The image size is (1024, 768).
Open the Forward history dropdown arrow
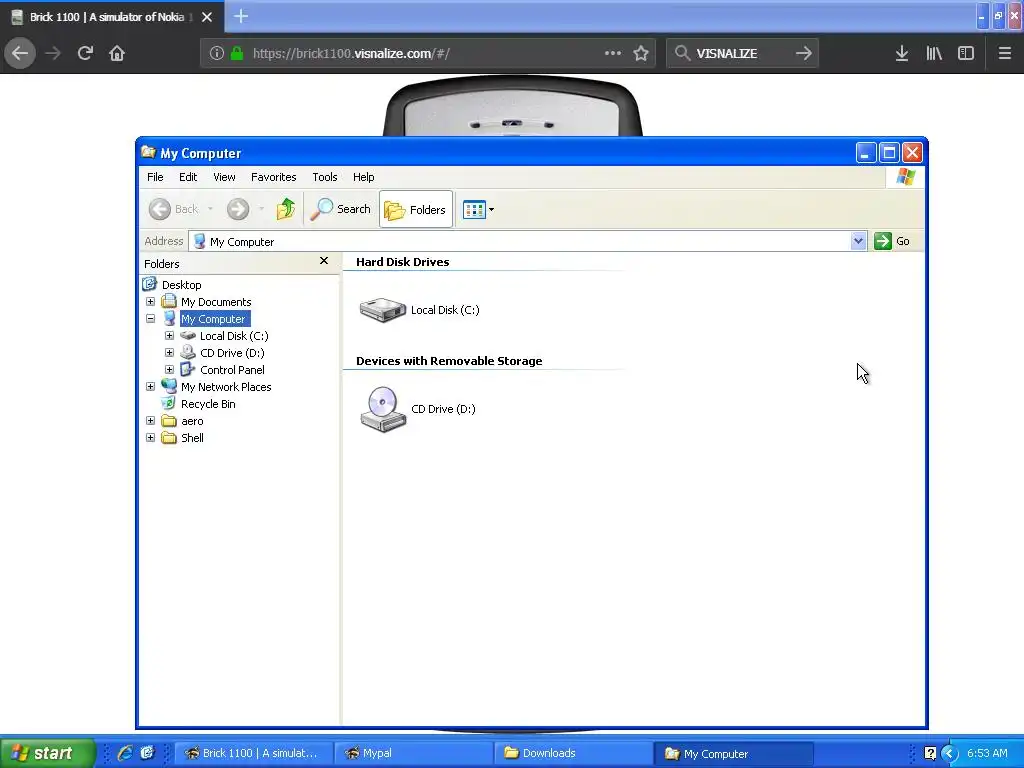tap(261, 209)
